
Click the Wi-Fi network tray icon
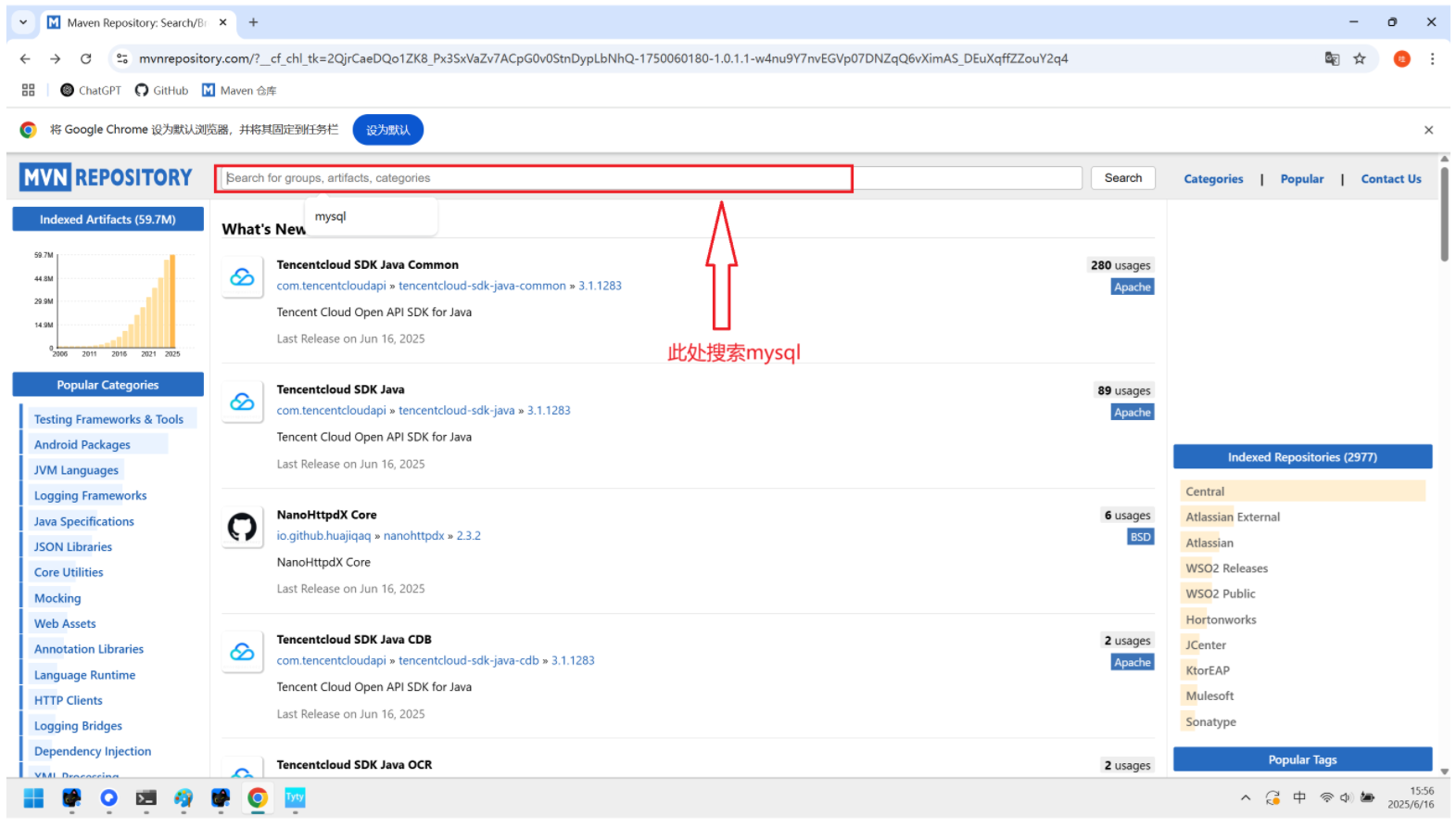click(1326, 797)
